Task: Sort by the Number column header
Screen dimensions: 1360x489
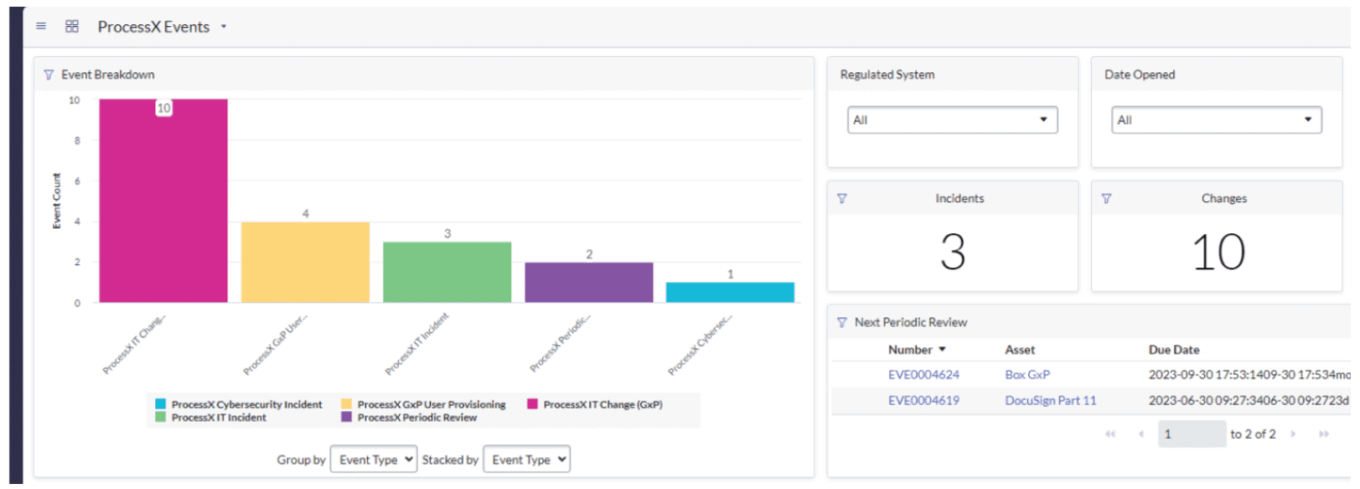Action: (909, 350)
